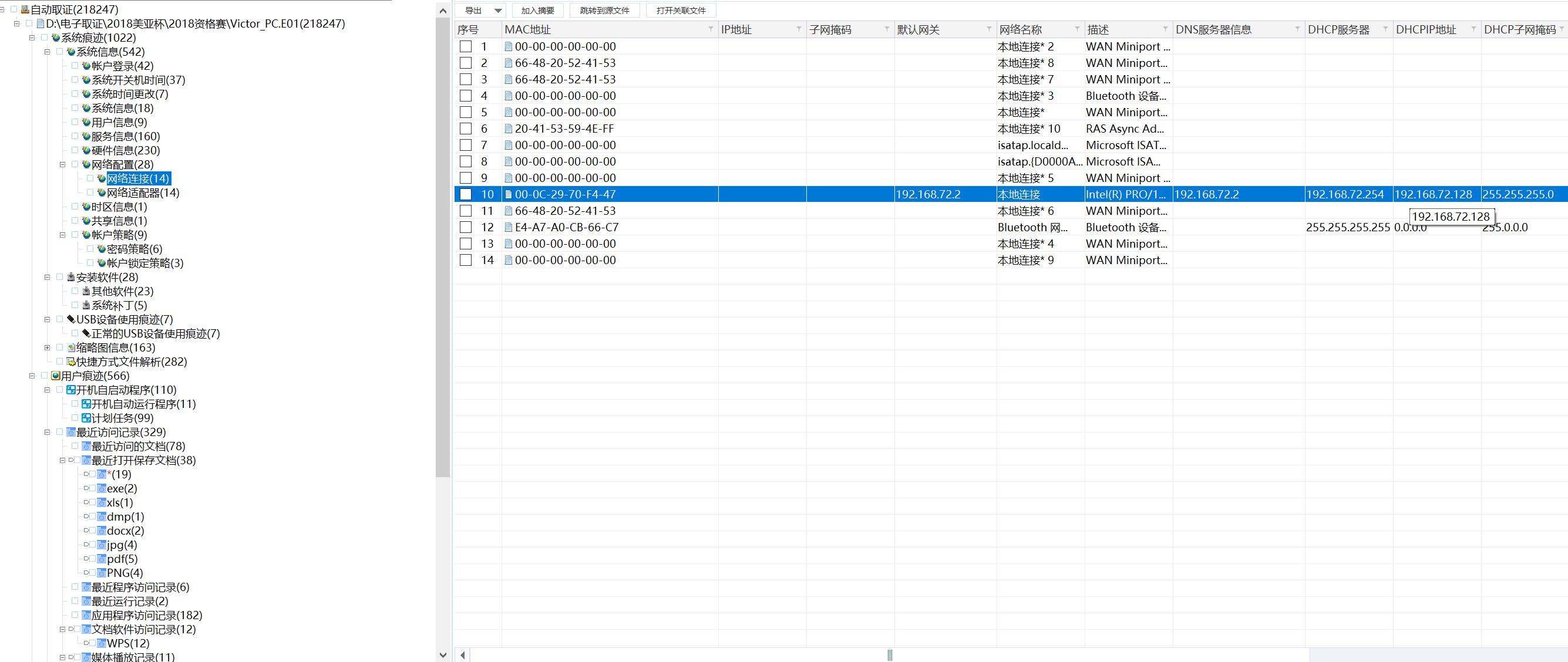This screenshot has height=662, width=1568.
Task: Click the 跳转到源文件 button
Action: [604, 11]
